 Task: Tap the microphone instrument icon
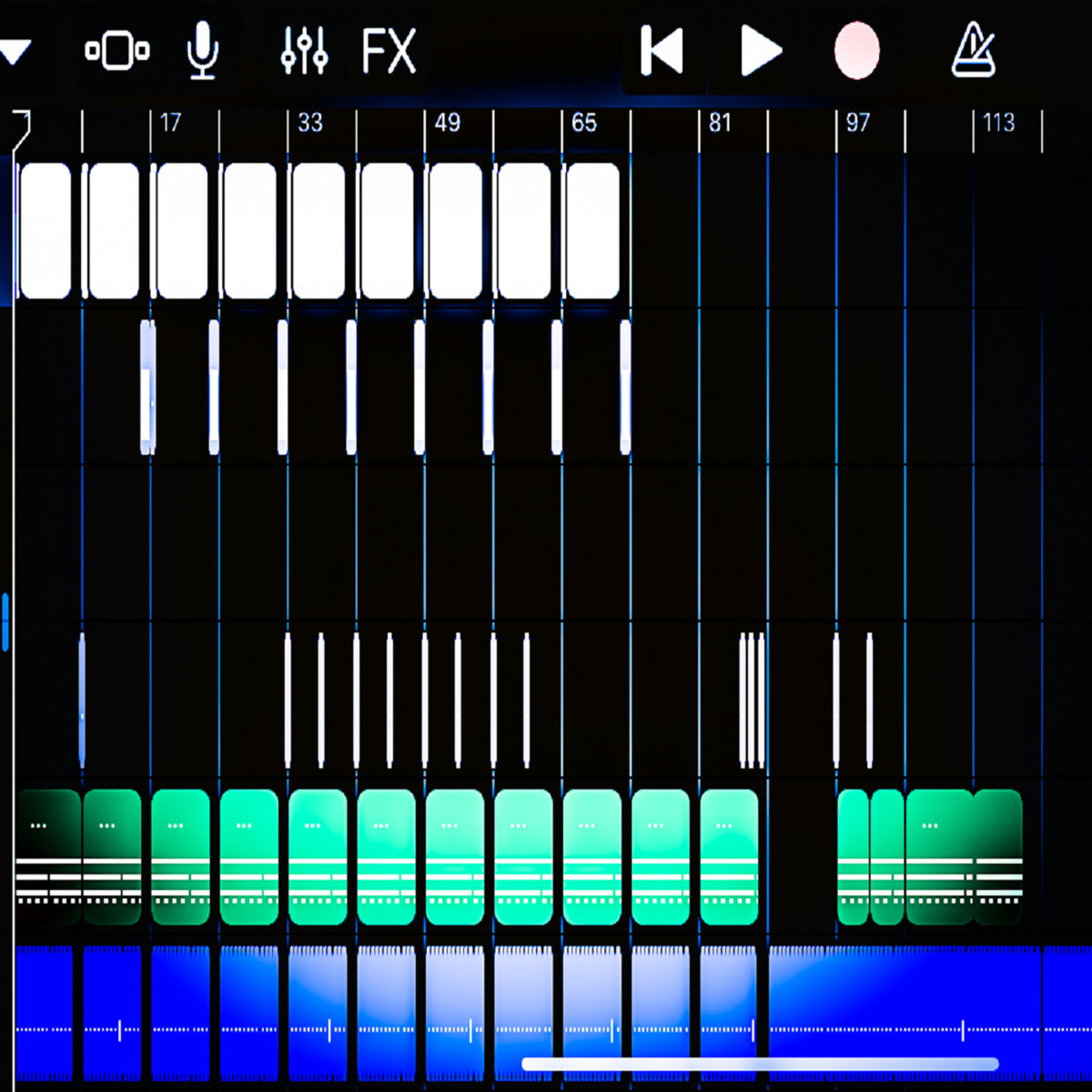pos(202,51)
